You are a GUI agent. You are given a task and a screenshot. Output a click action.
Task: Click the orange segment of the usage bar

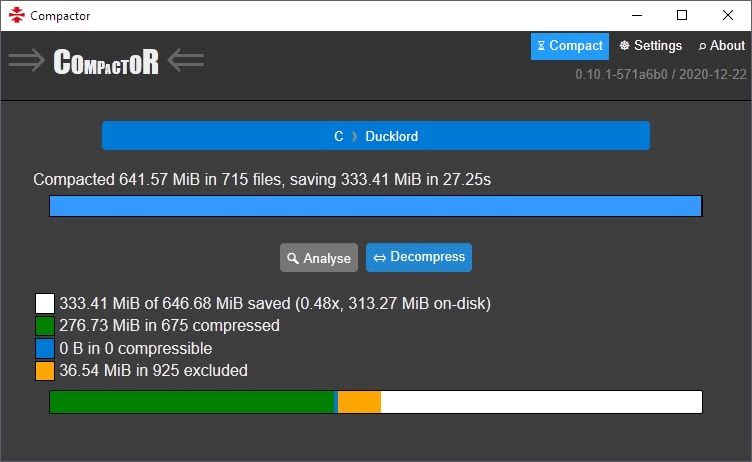(360, 402)
